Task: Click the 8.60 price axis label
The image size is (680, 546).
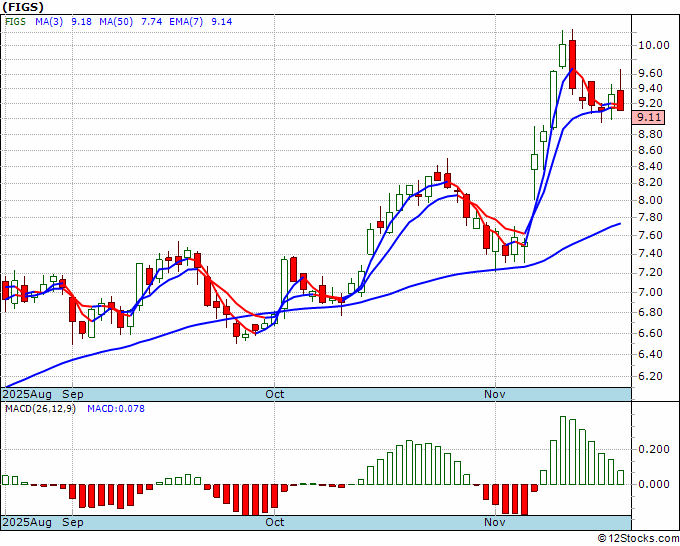Action: (651, 150)
